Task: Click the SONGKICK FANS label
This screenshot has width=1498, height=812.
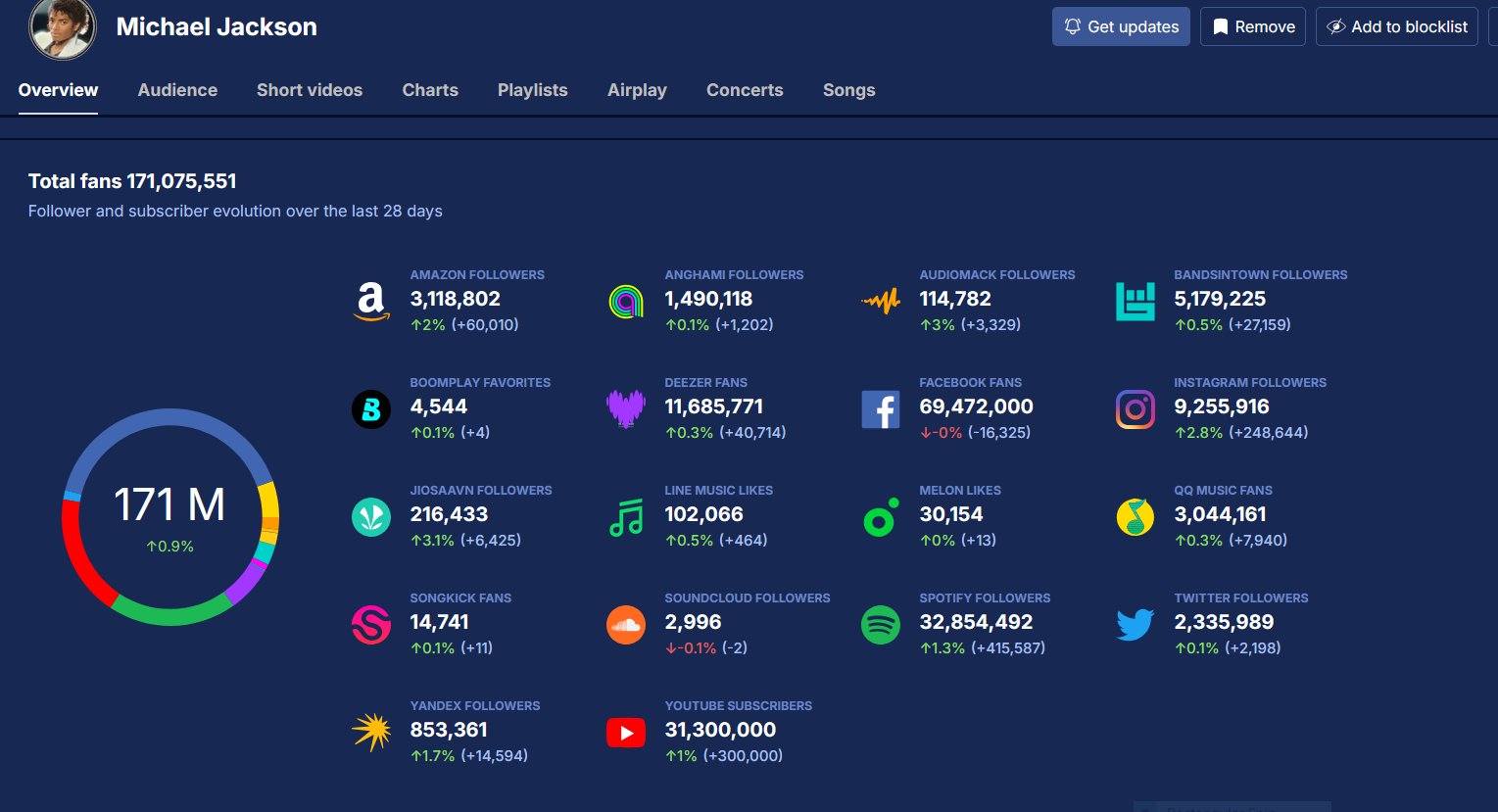Action: 460,597
